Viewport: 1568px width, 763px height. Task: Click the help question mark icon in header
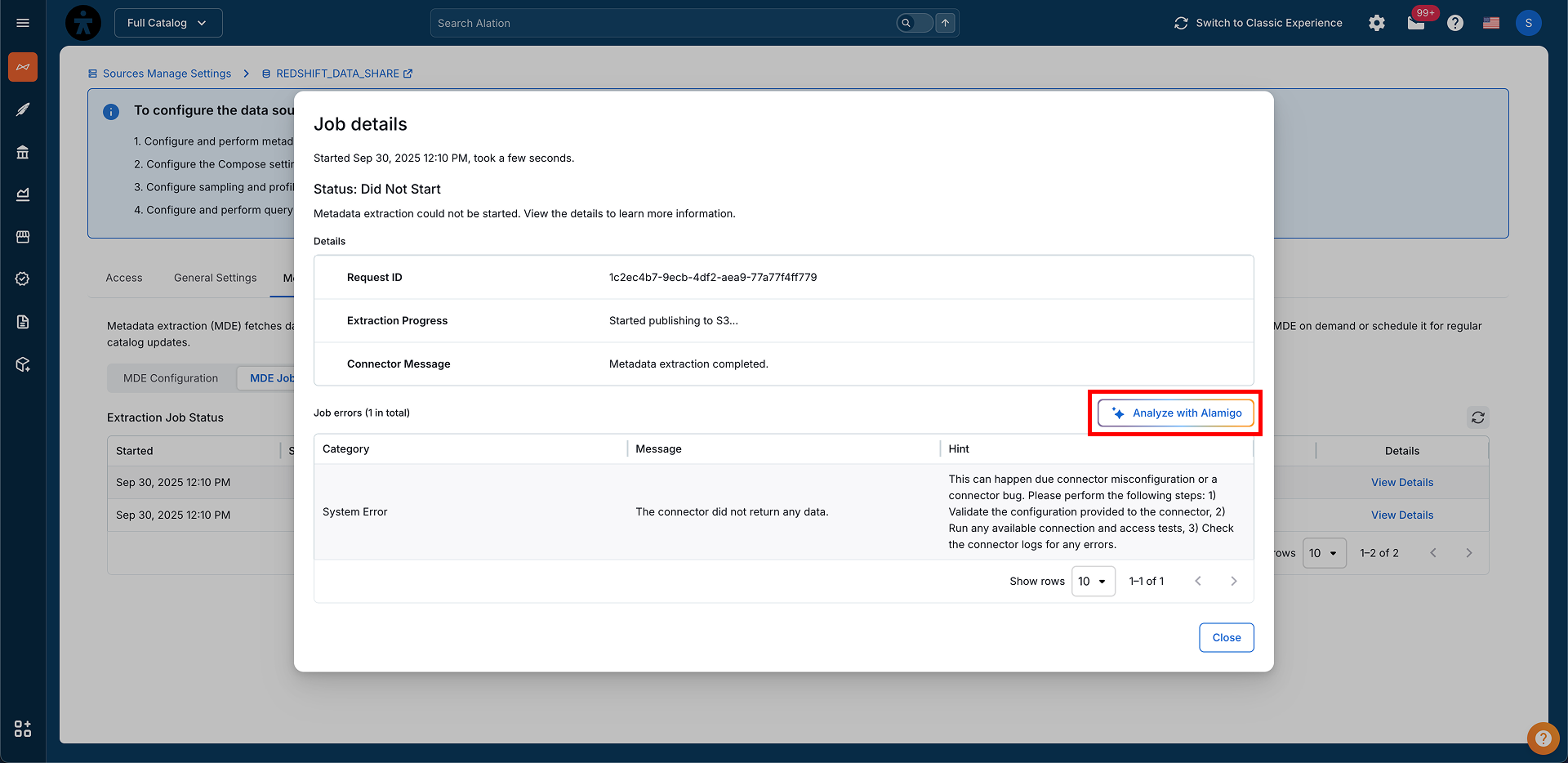pos(1455,23)
